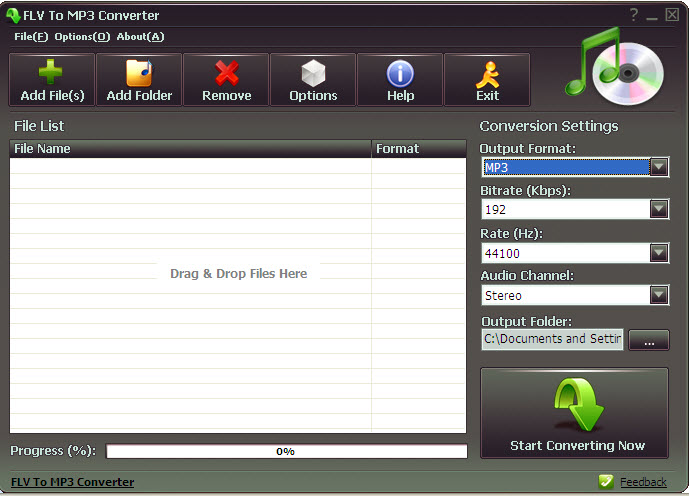The image size is (689, 496).
Task: Click the question mark help icon in title bar
Action: point(634,15)
